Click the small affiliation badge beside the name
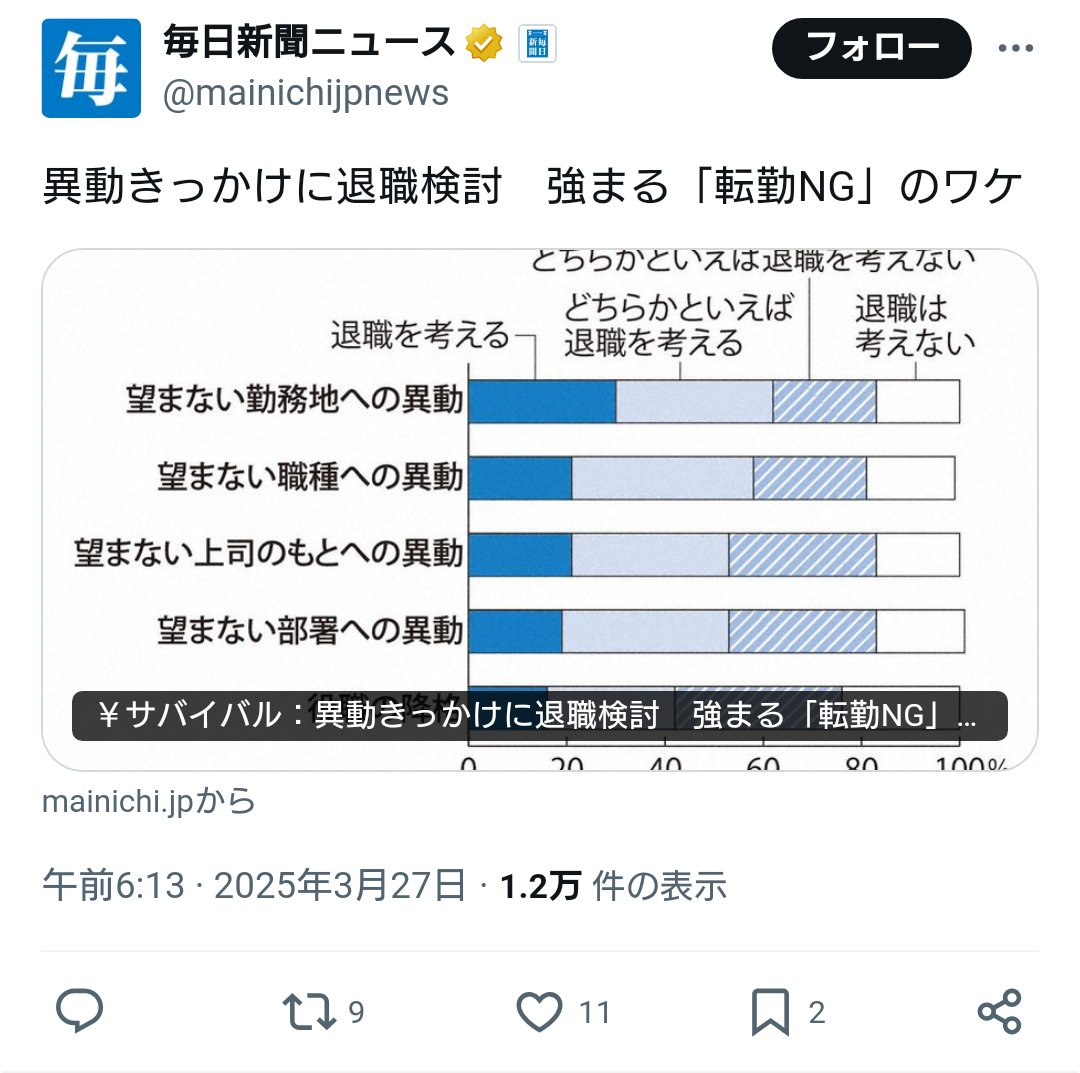Image resolution: width=1080 pixels, height=1073 pixels. [537, 44]
